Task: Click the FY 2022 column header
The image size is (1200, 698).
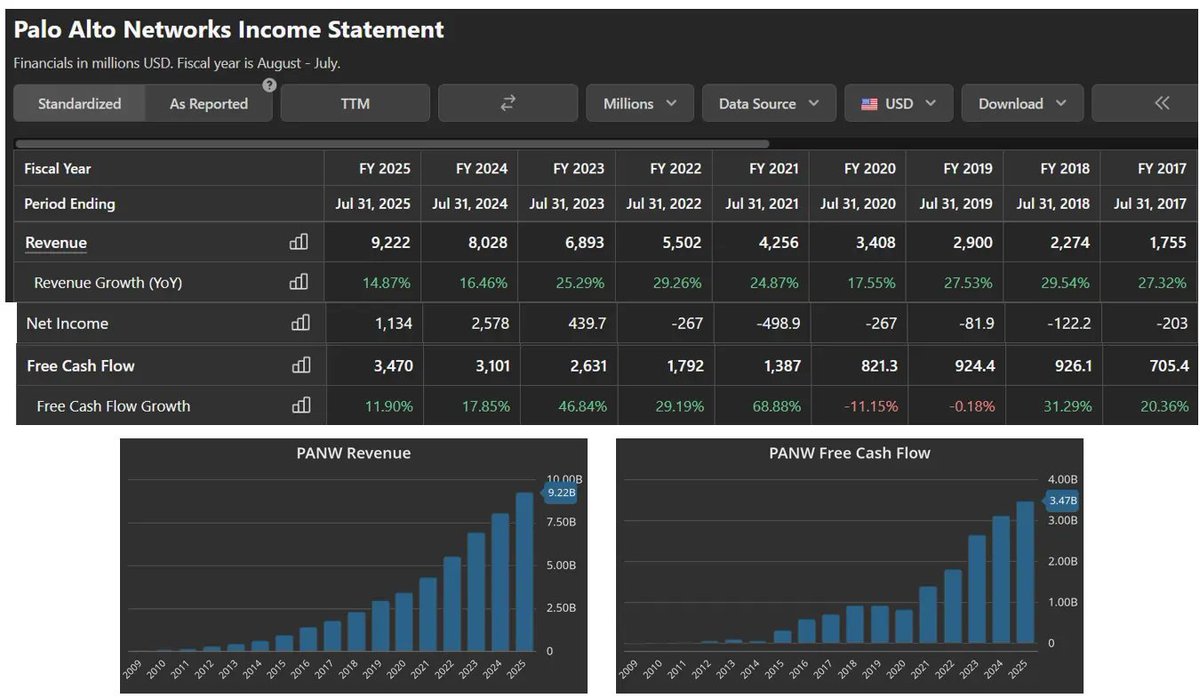Action: tap(676, 168)
